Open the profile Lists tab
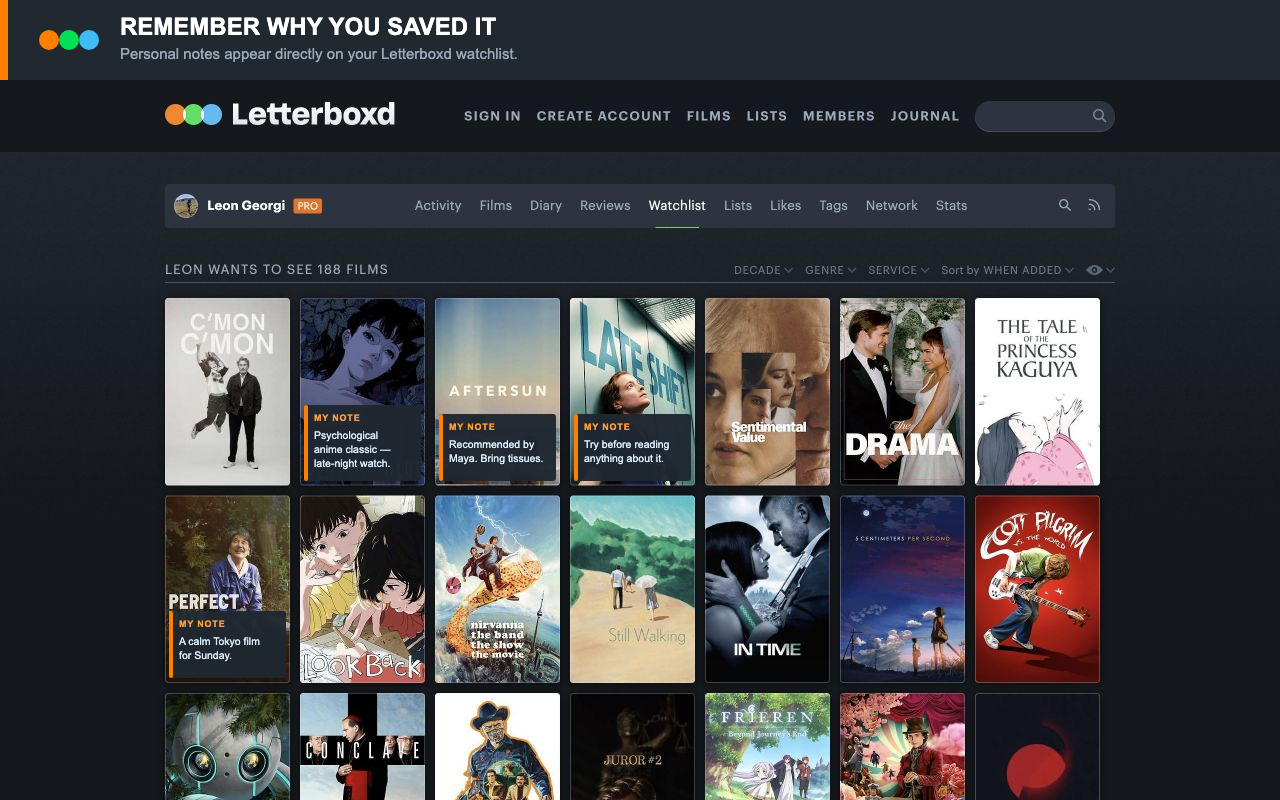1280x800 pixels. [738, 205]
